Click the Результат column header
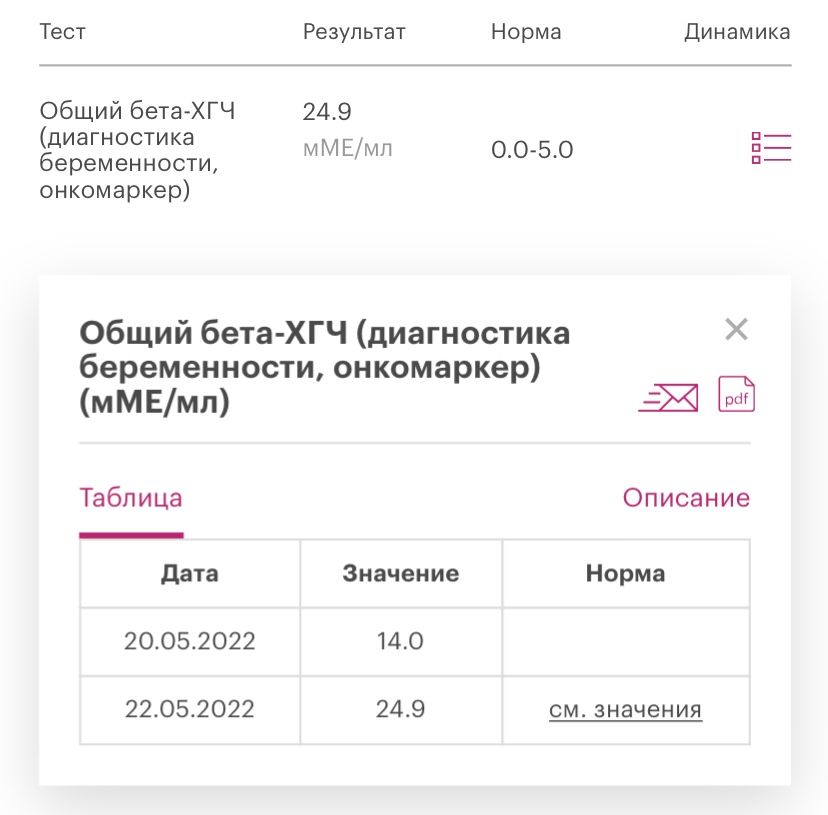The width and height of the screenshot is (828, 815). tap(354, 31)
